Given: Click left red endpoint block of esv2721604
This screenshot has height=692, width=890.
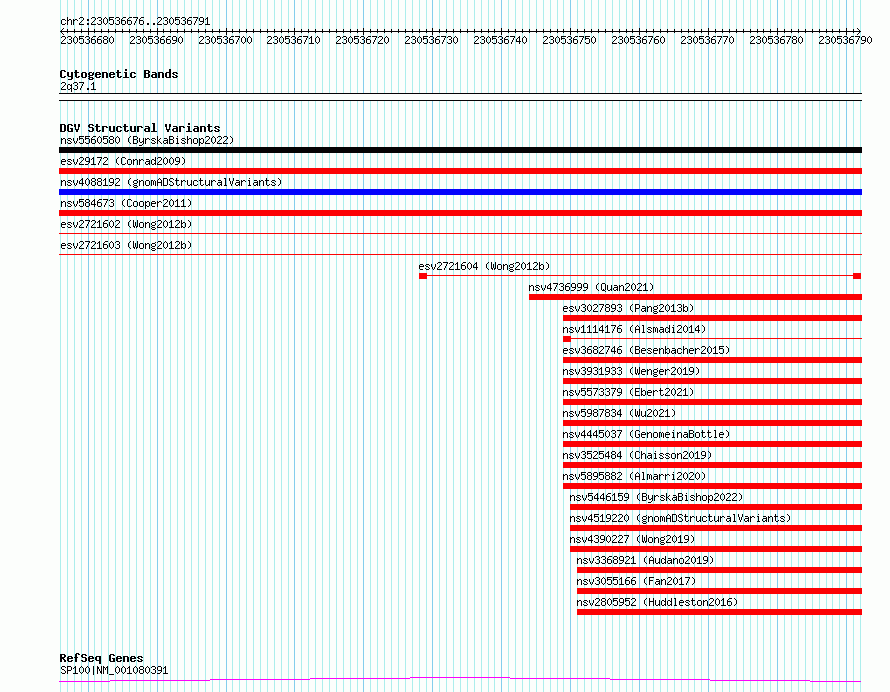Looking at the screenshot, I should tap(423, 276).
